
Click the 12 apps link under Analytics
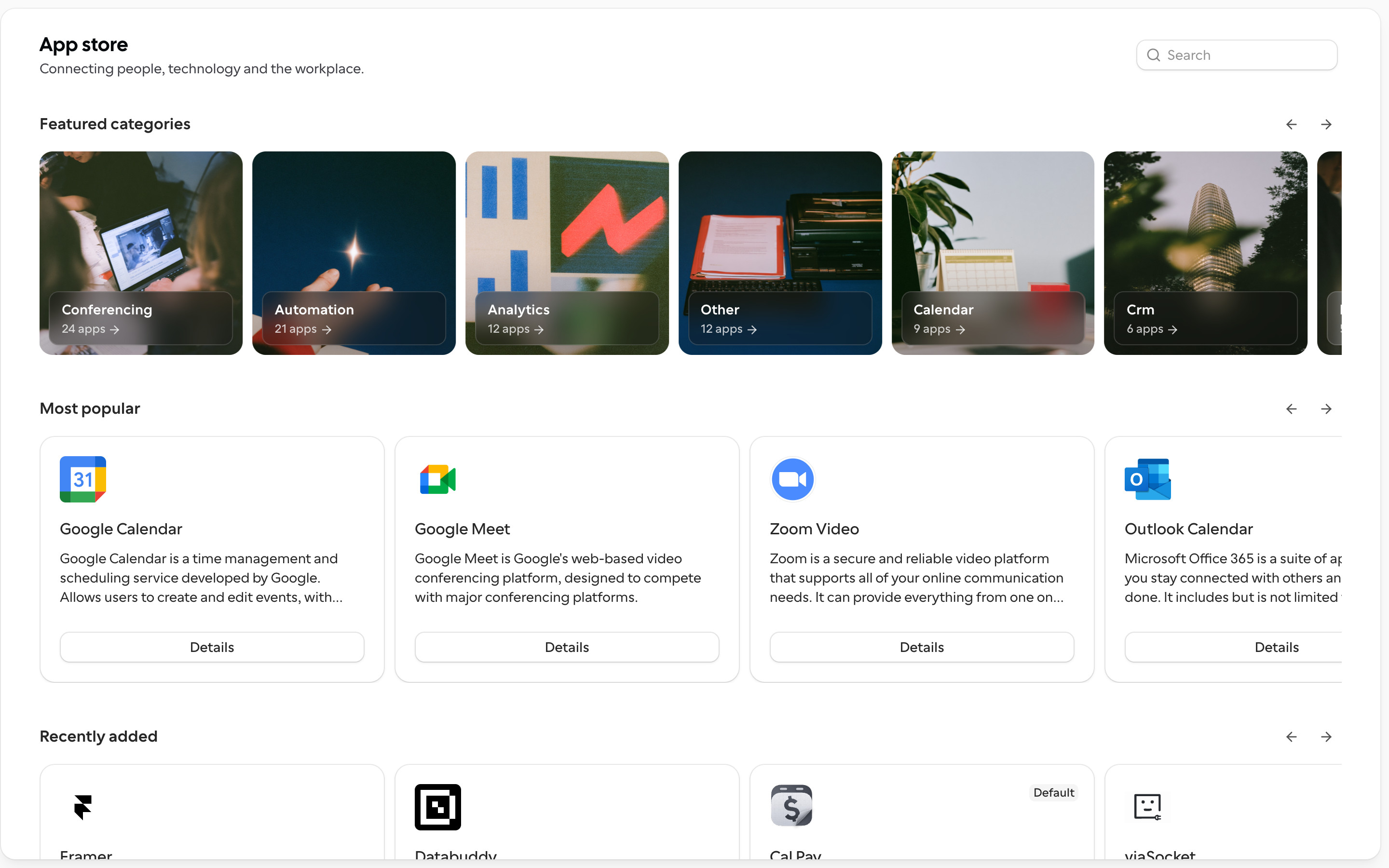pos(516,329)
